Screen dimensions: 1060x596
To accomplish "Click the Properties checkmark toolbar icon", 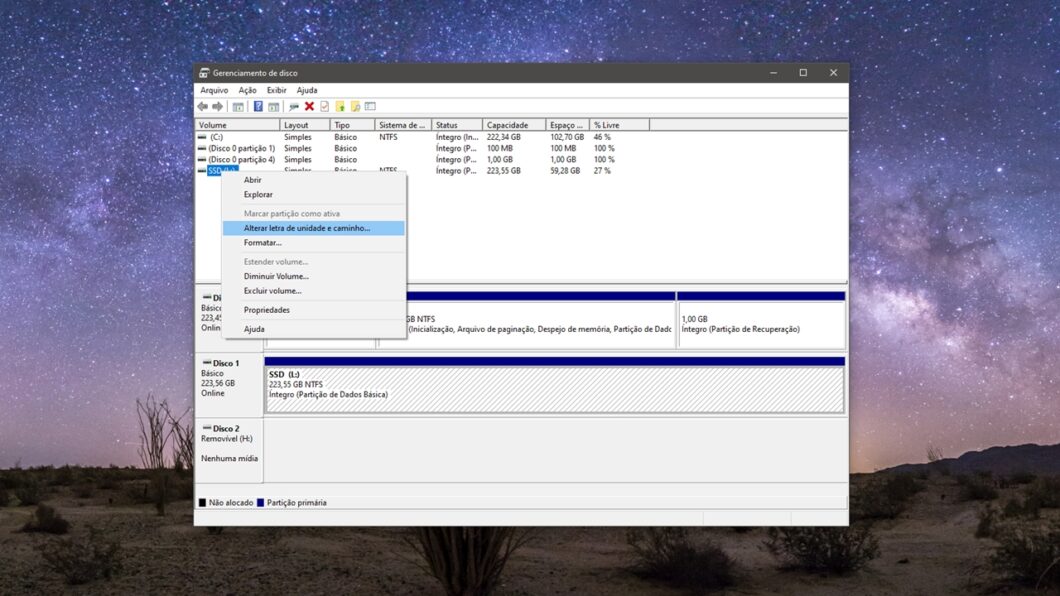I will [324, 107].
